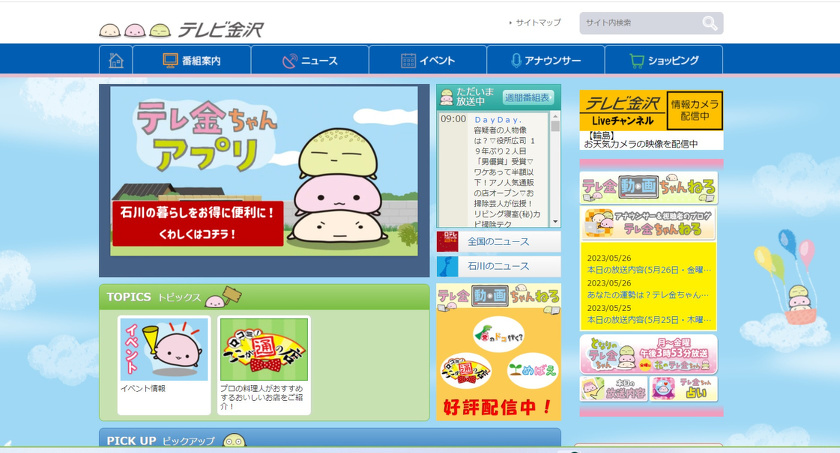The width and height of the screenshot is (840, 453).
Task: Click the search magnifier icon
Action: (x=709, y=23)
